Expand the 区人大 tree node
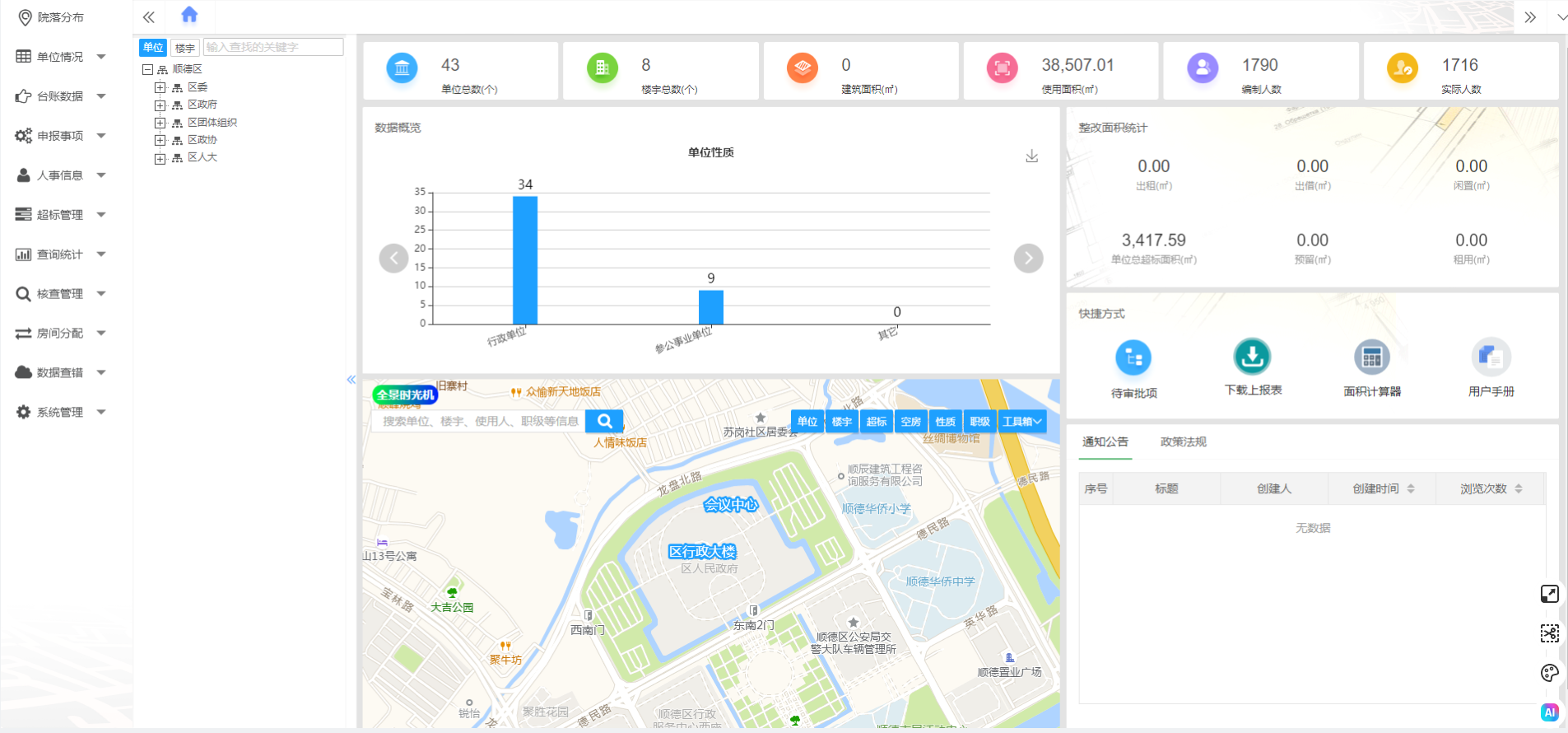This screenshot has width=1568, height=733. 160,158
